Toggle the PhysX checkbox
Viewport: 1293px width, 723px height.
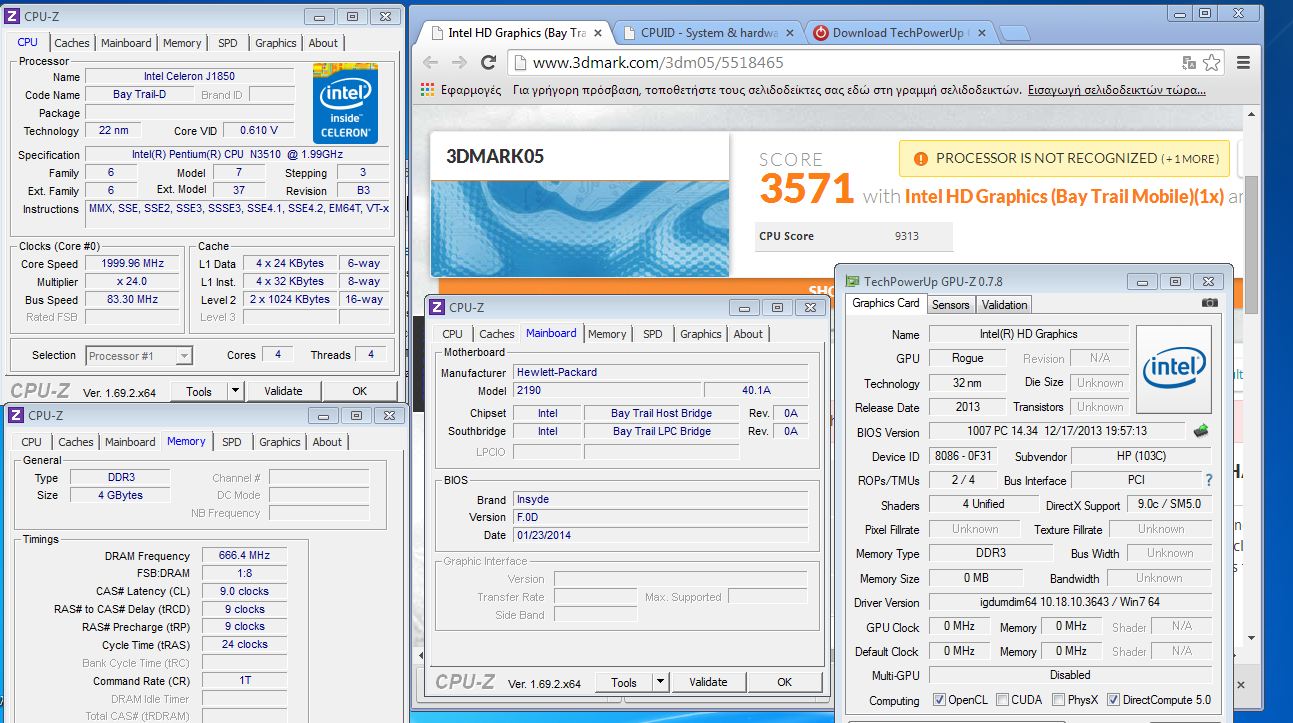1061,700
